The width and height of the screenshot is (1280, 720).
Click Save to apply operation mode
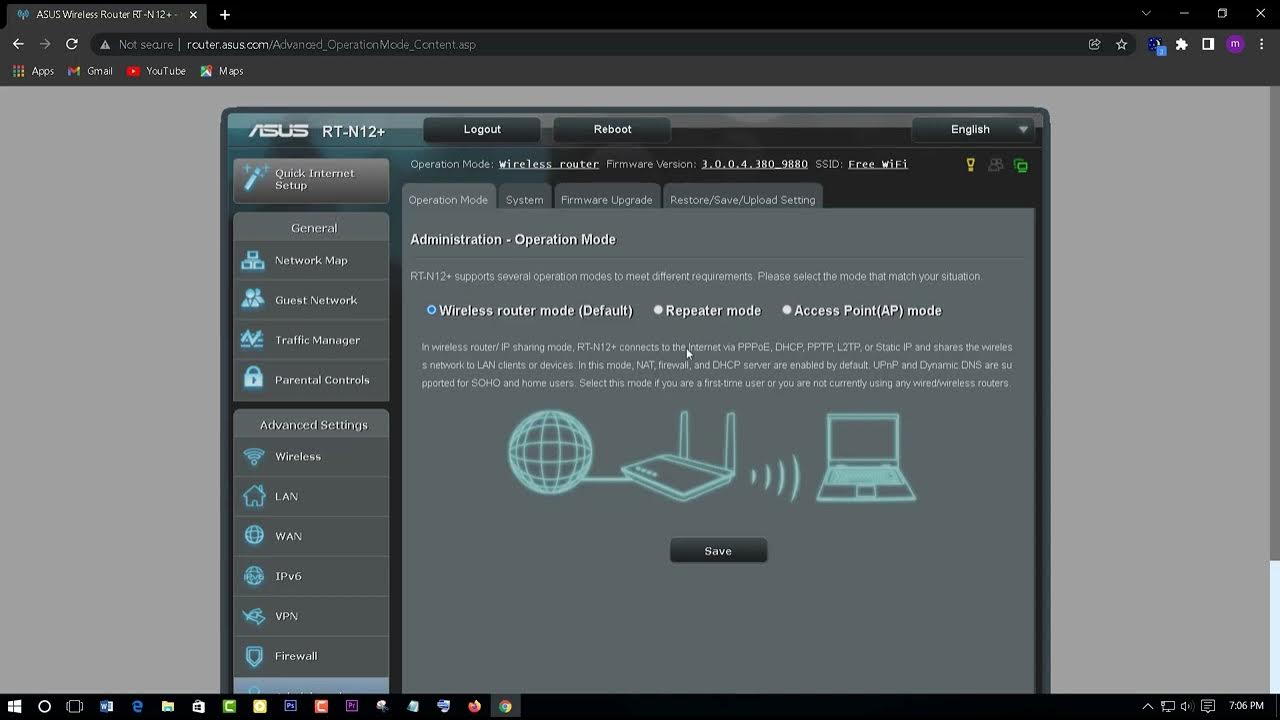point(718,551)
